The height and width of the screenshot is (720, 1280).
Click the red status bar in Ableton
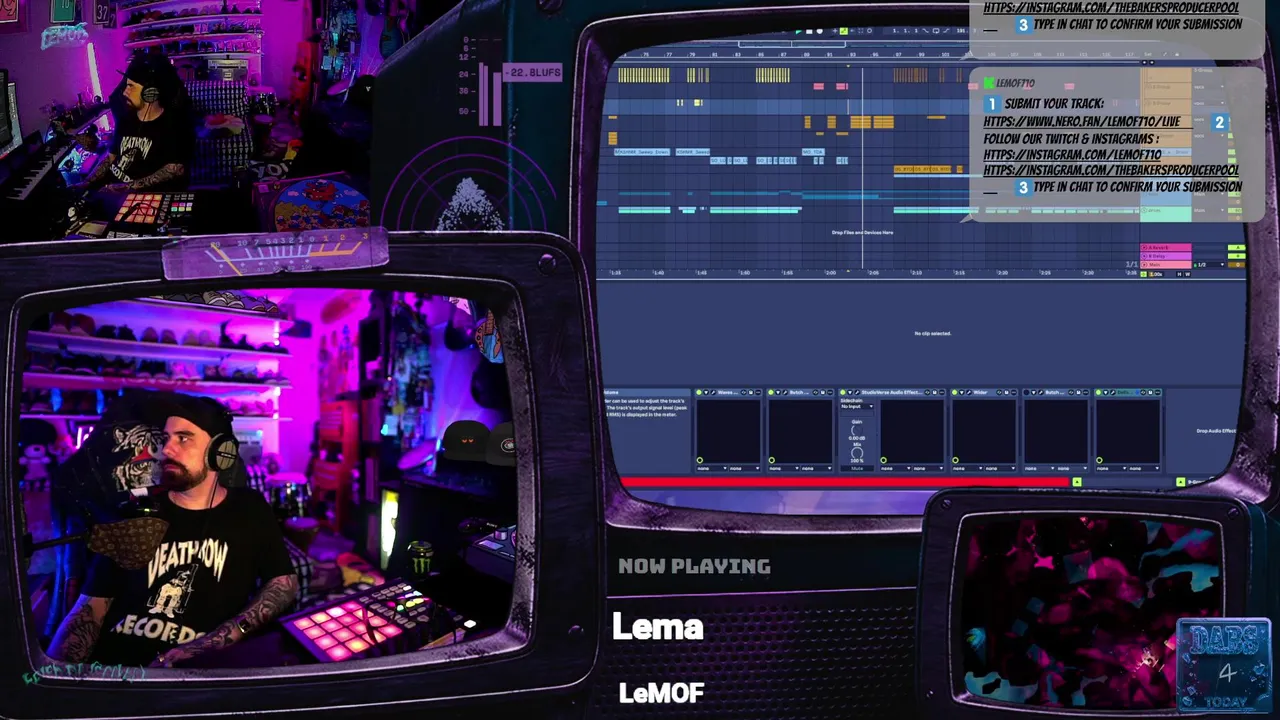coord(845,482)
